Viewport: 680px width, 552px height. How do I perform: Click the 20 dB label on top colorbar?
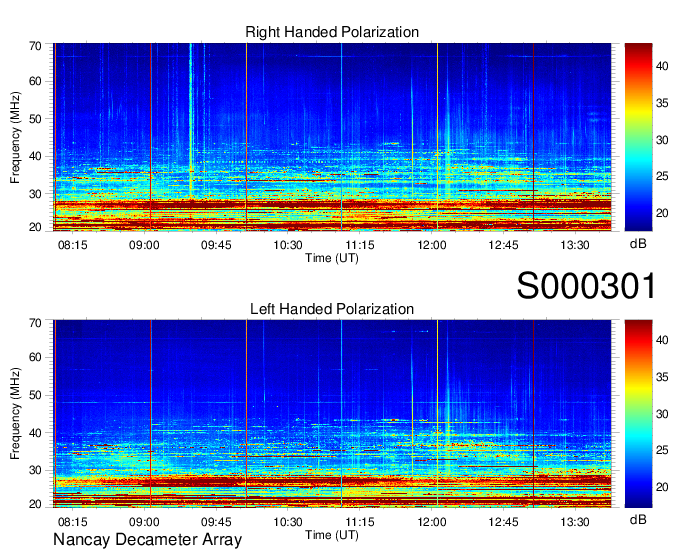(662, 213)
